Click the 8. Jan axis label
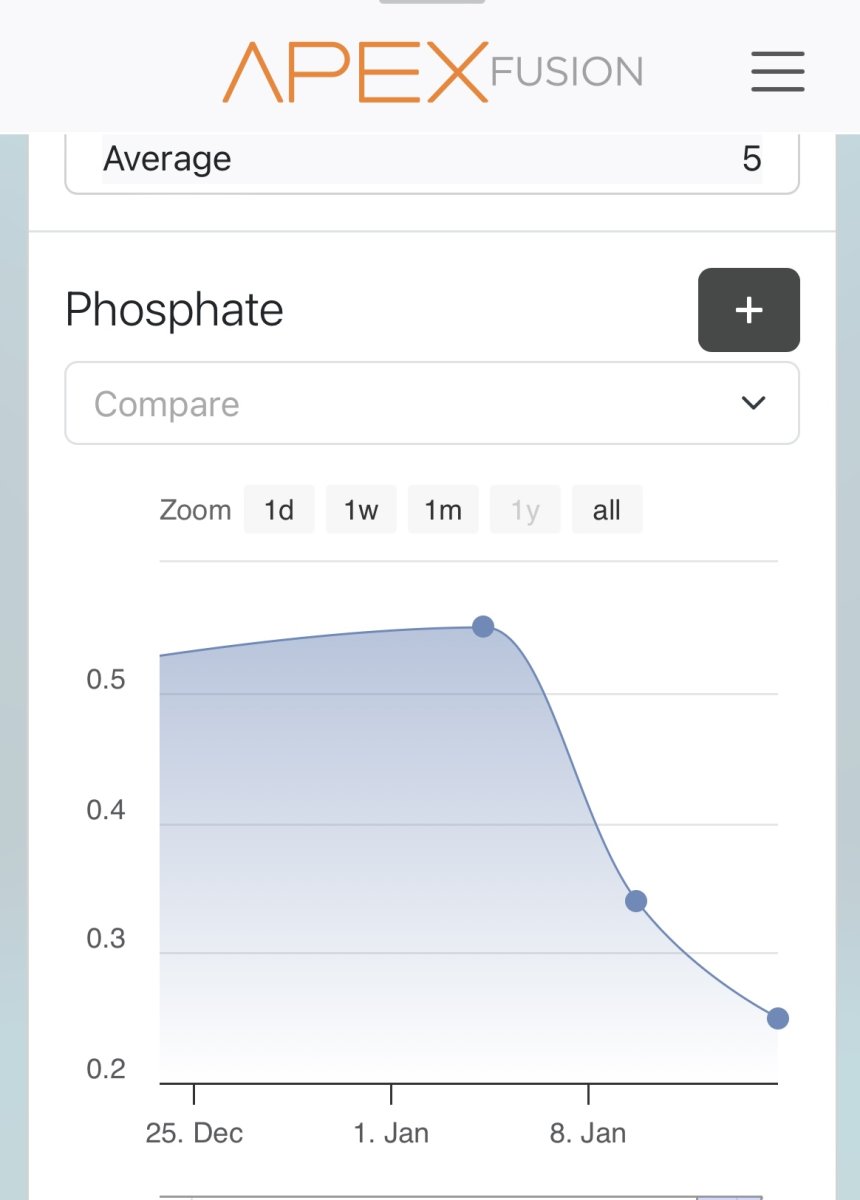860x1200 pixels. click(588, 1133)
